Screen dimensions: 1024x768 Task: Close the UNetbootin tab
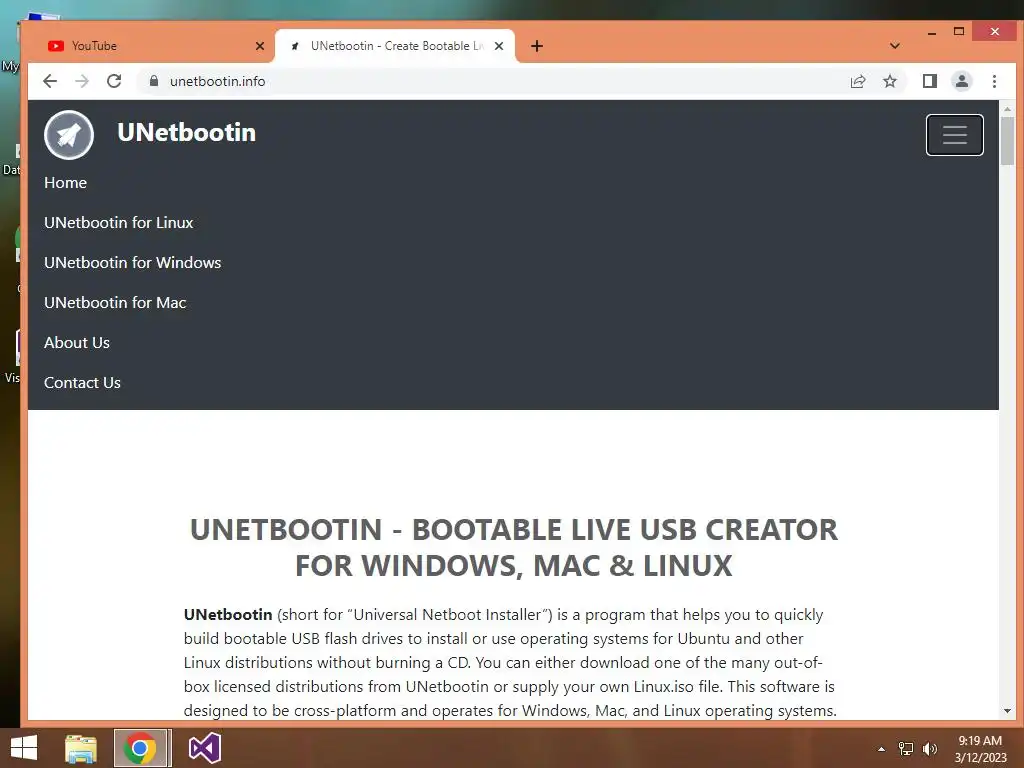click(x=499, y=46)
